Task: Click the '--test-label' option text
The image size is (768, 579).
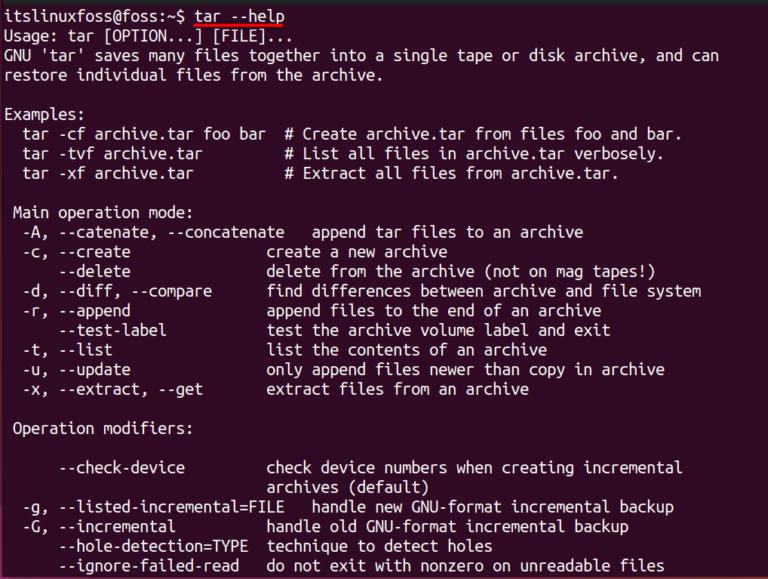Action: pos(112,330)
